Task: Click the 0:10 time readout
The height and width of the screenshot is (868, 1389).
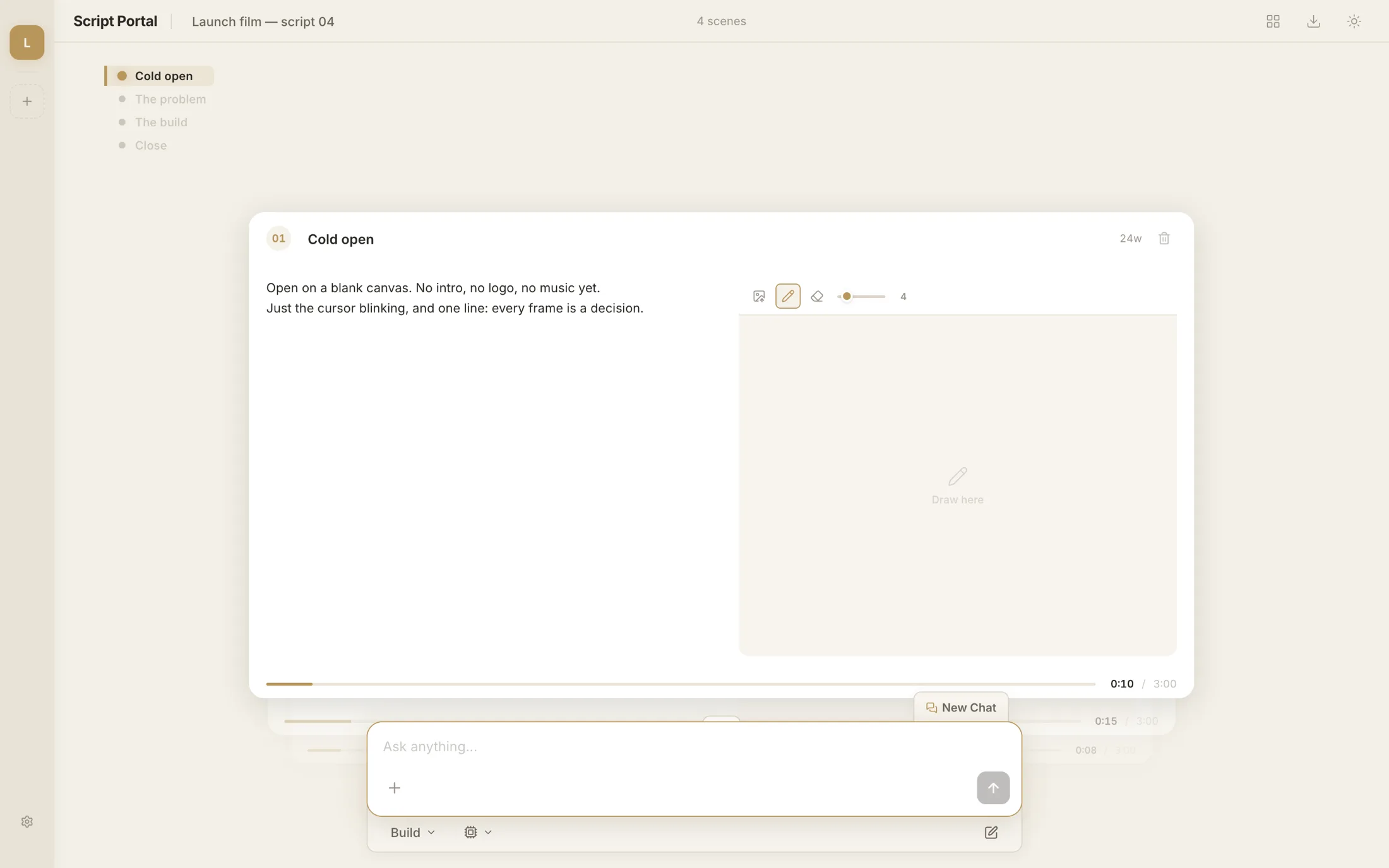Action: click(x=1121, y=684)
